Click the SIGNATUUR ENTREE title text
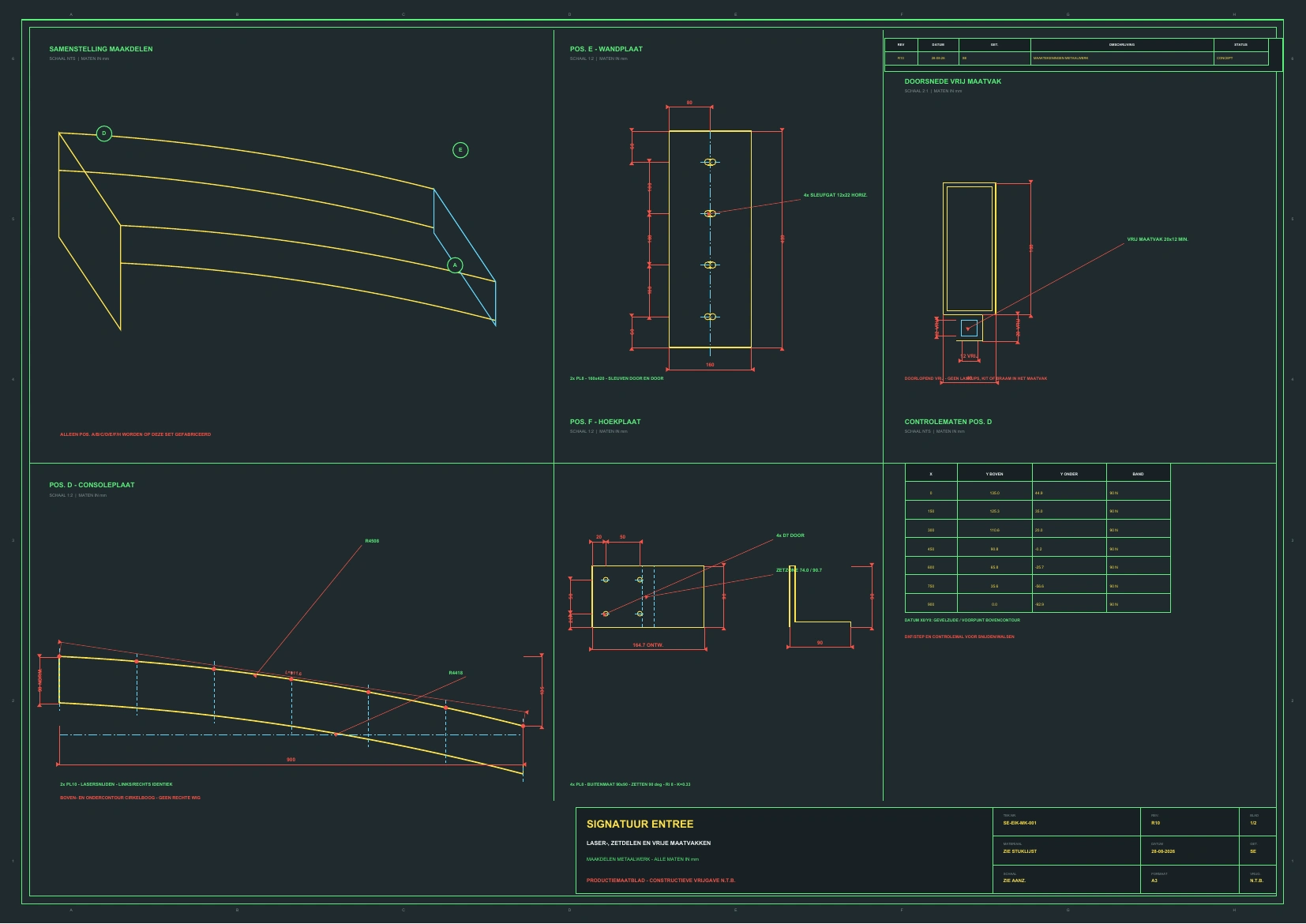The height and width of the screenshot is (924, 1306). click(640, 824)
